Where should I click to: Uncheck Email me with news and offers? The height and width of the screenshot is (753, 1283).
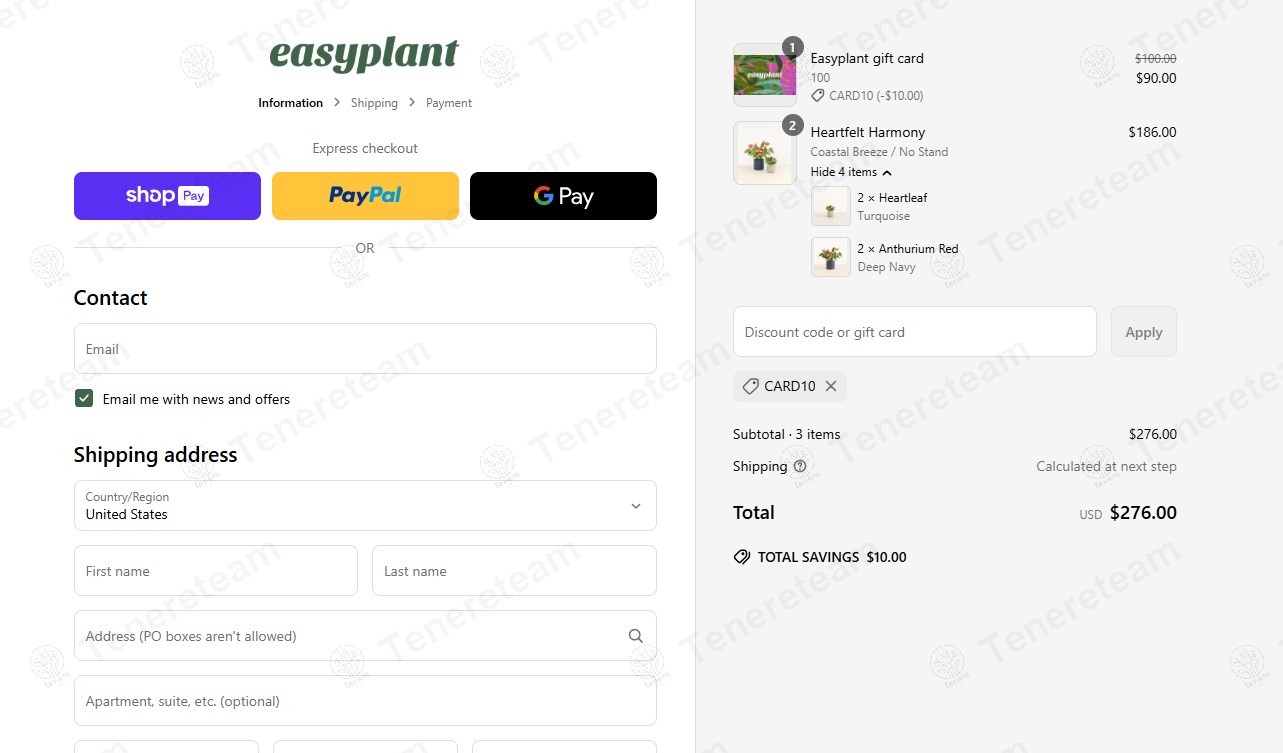coord(84,398)
